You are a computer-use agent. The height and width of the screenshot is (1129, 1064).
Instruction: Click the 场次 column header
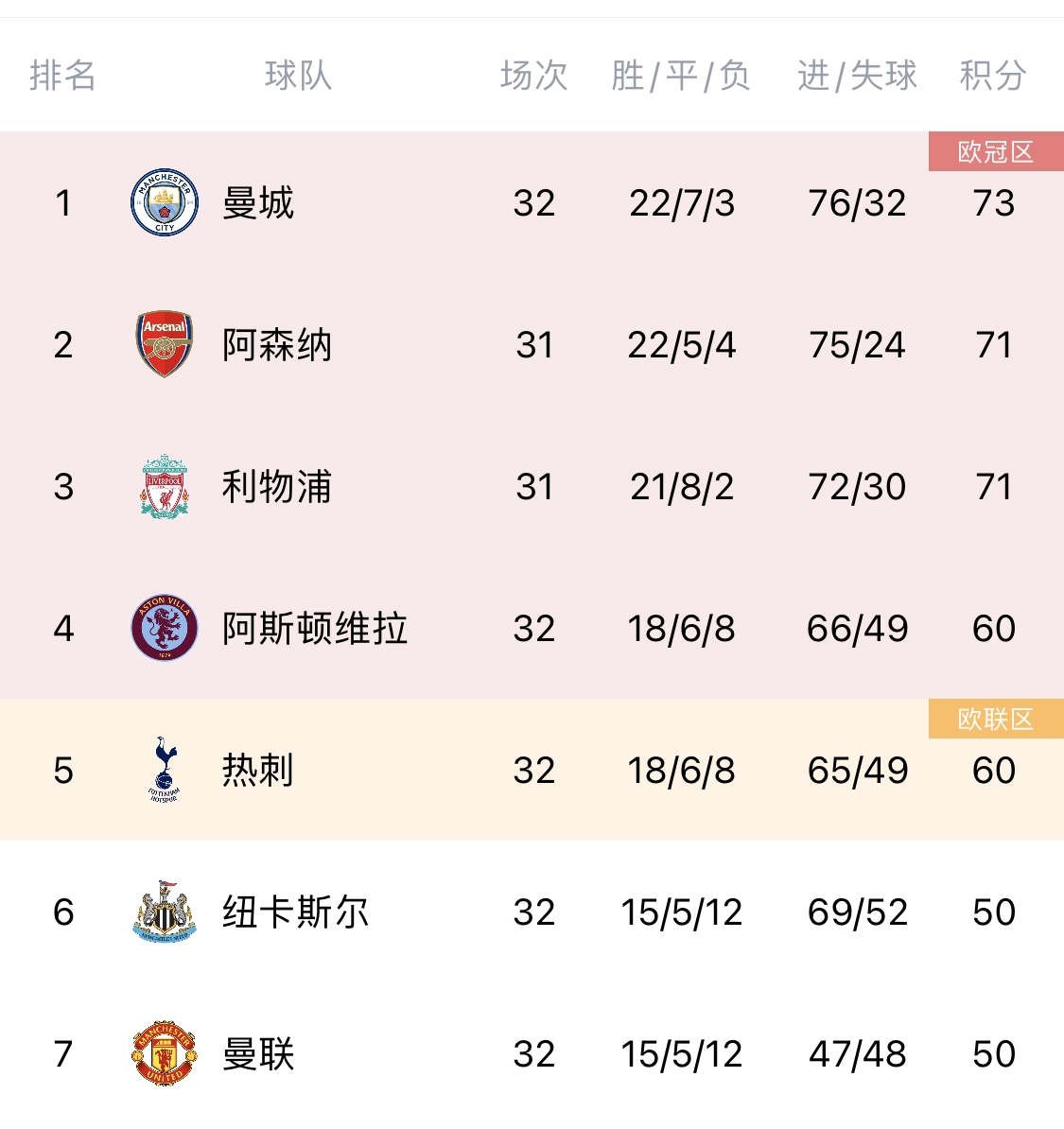coord(534,76)
